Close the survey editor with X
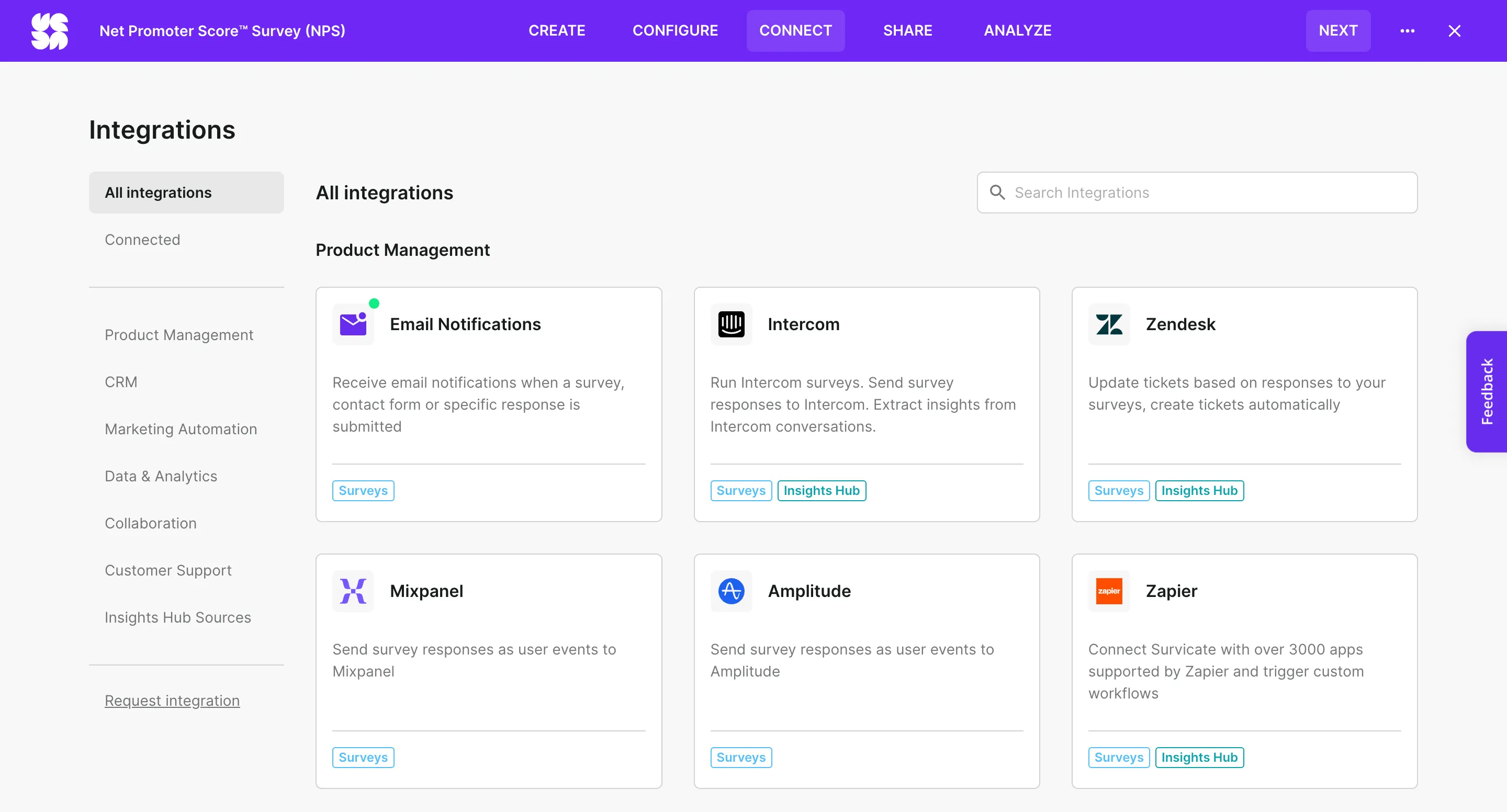The width and height of the screenshot is (1507, 812). (1454, 31)
